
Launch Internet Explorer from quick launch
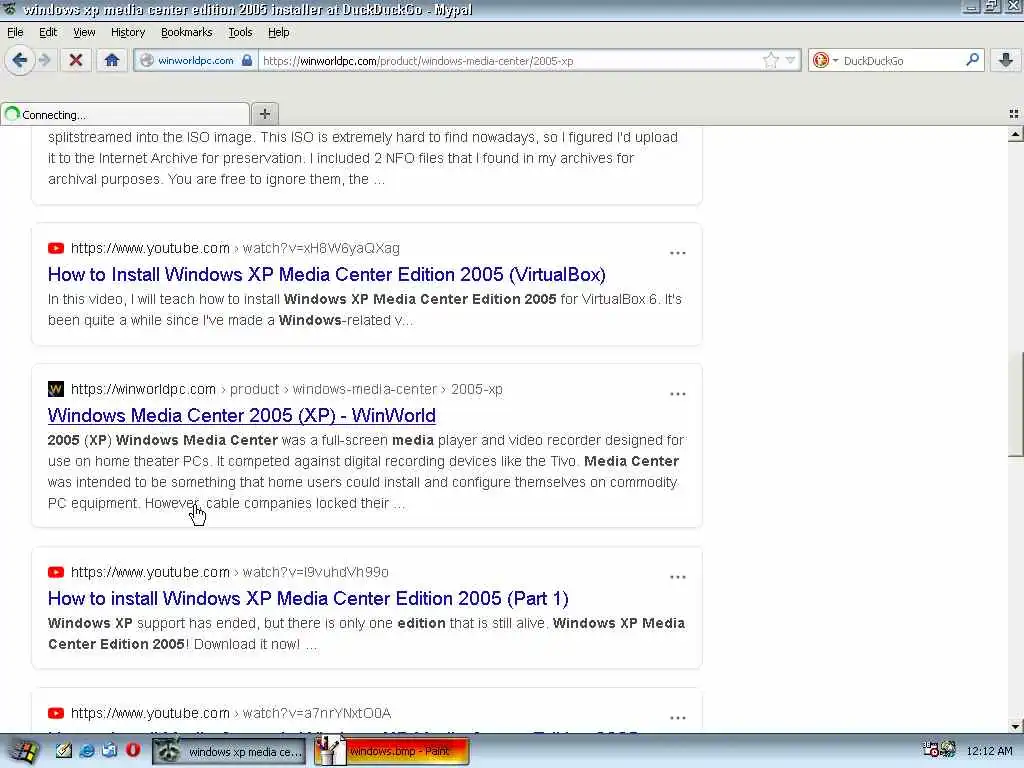(86, 751)
